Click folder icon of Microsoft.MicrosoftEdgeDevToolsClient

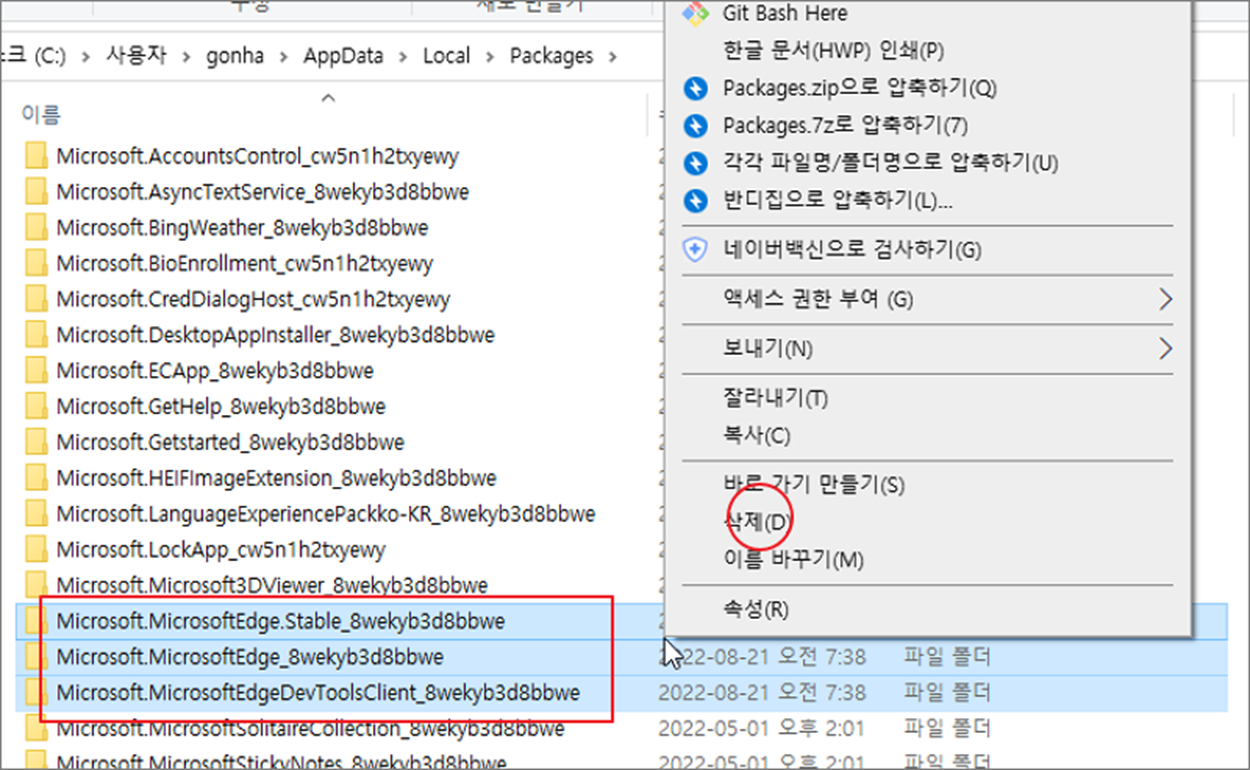[36, 692]
